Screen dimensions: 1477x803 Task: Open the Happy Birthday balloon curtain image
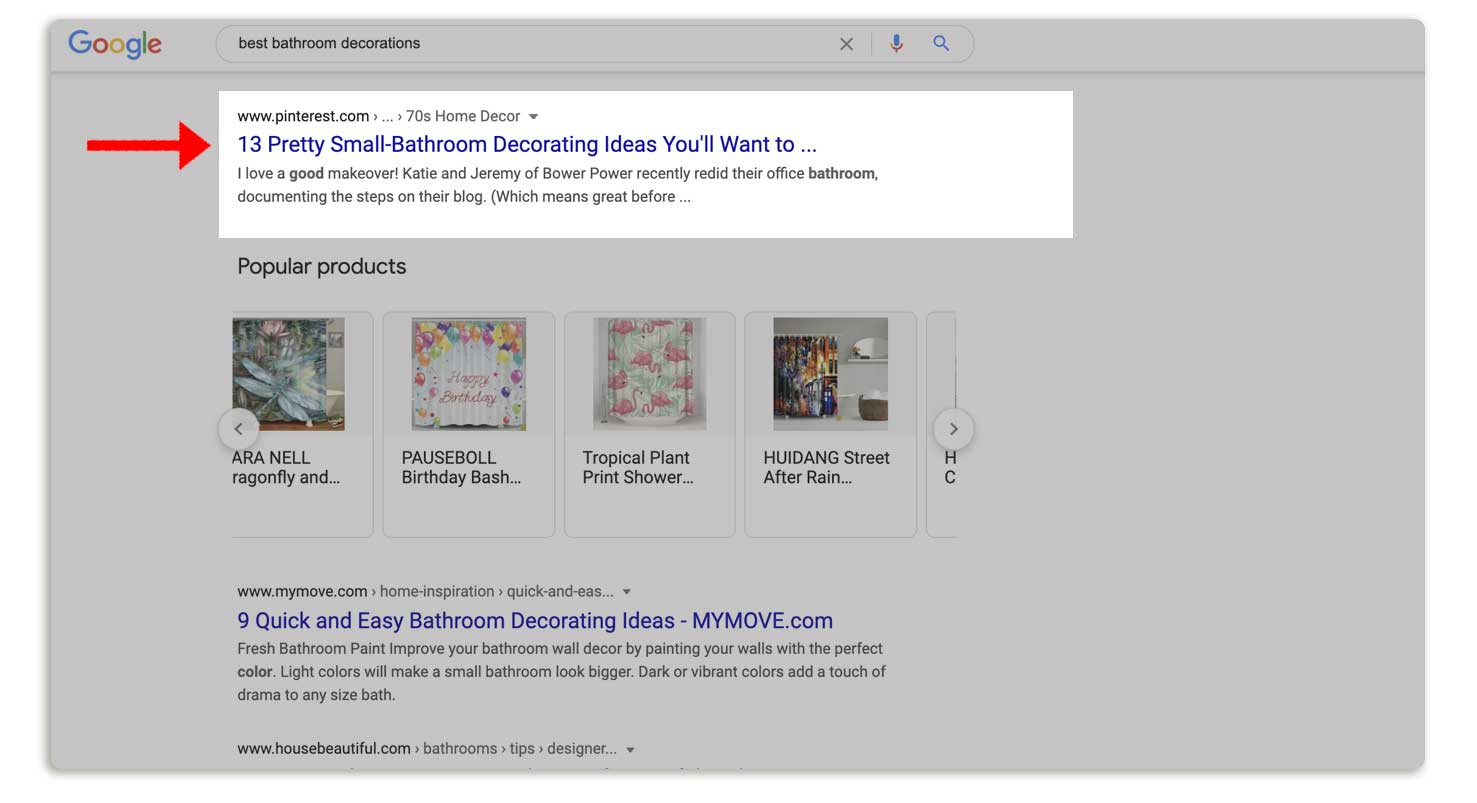[469, 374]
